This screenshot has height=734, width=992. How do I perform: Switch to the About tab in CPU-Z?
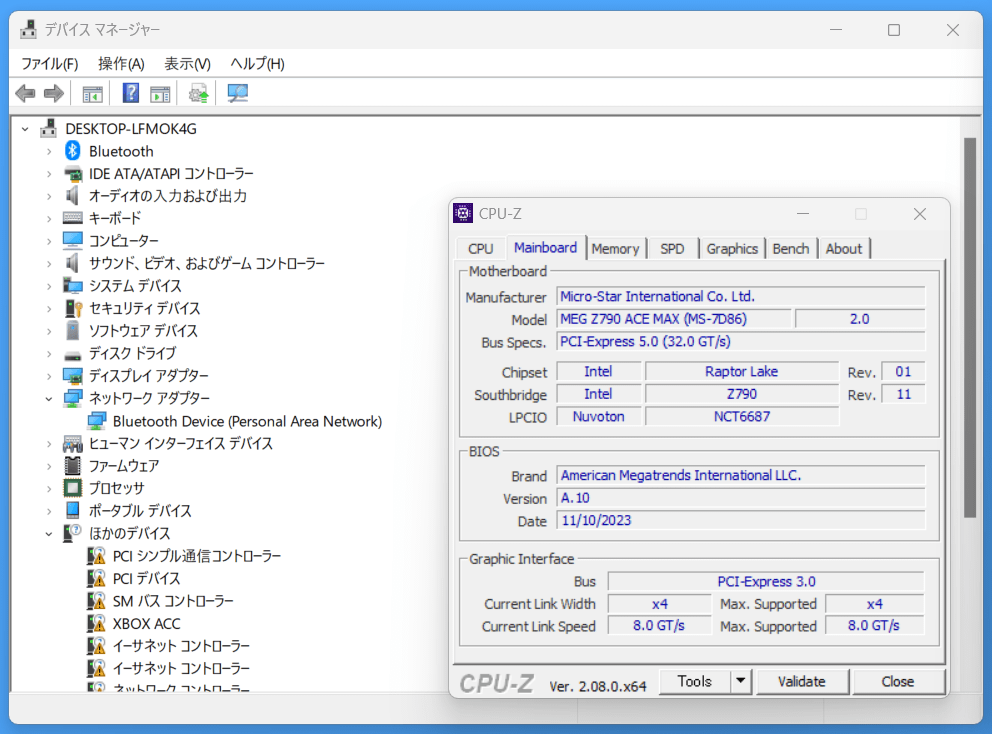pyautogui.click(x=844, y=249)
